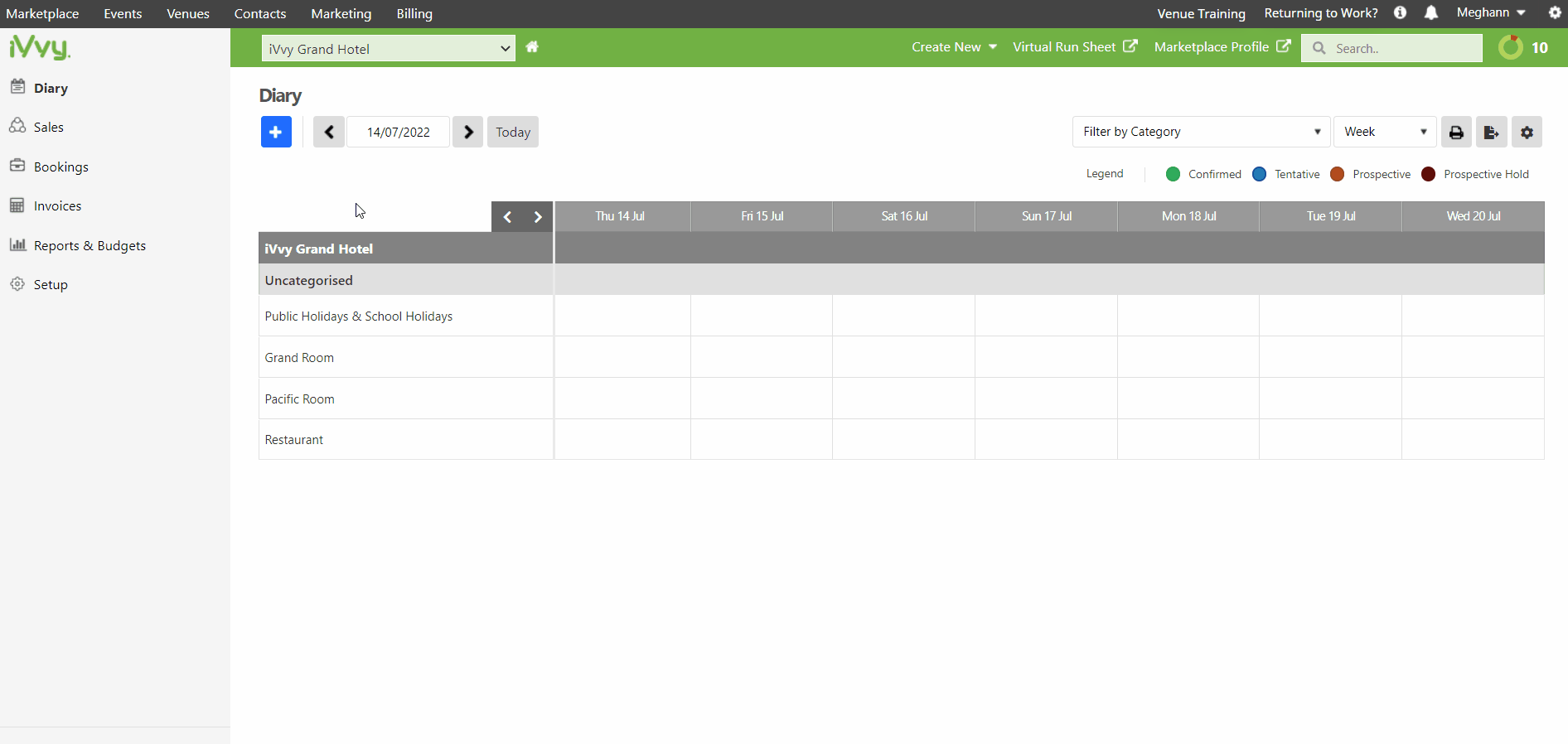1568x744 pixels.
Task: Open Diary from the sidebar
Action: pyautogui.click(x=51, y=88)
